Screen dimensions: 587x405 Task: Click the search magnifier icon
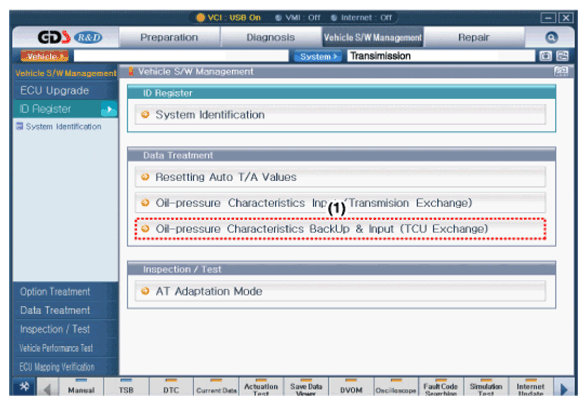click(x=551, y=37)
